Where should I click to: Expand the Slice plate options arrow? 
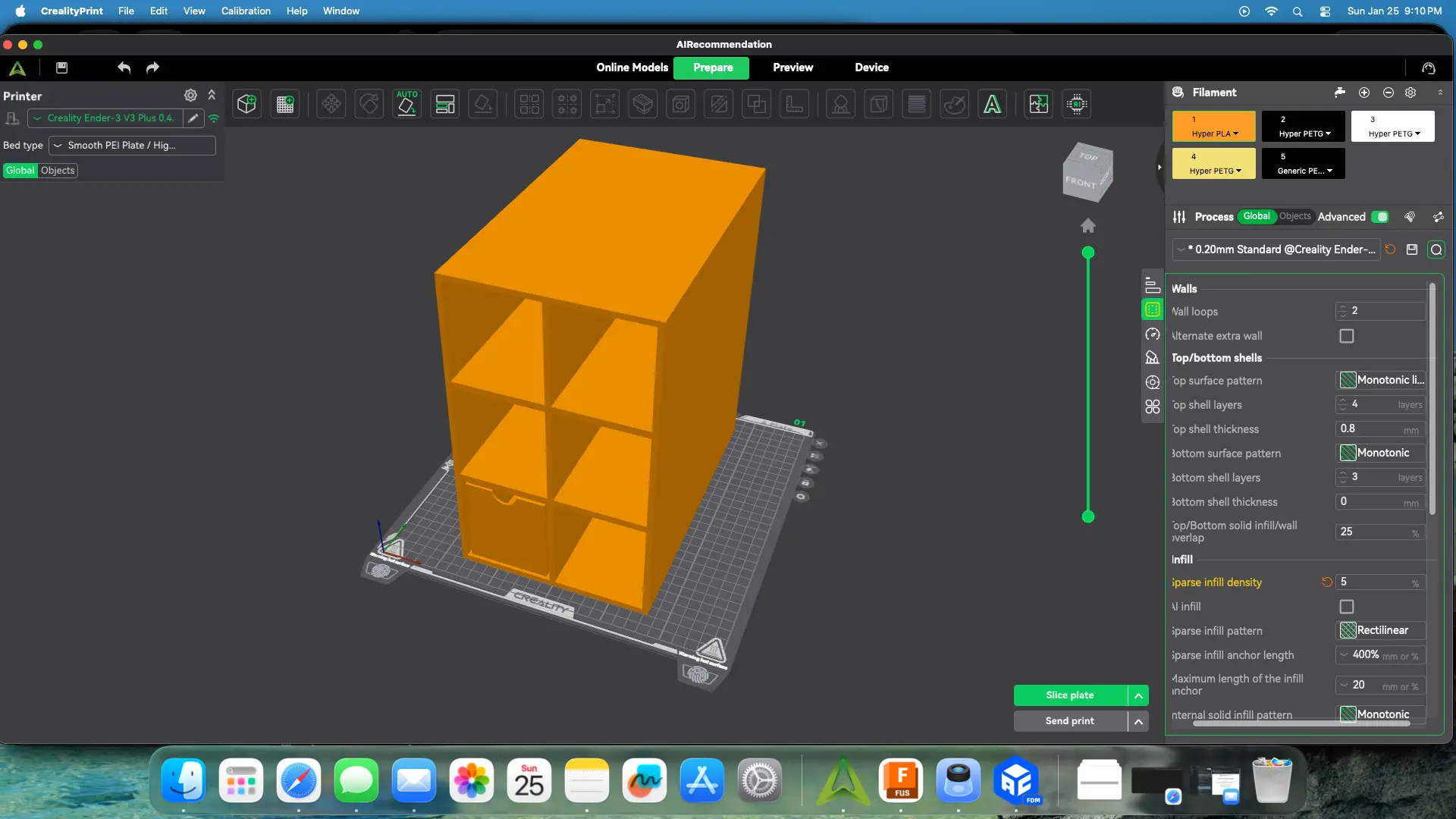[1138, 696]
